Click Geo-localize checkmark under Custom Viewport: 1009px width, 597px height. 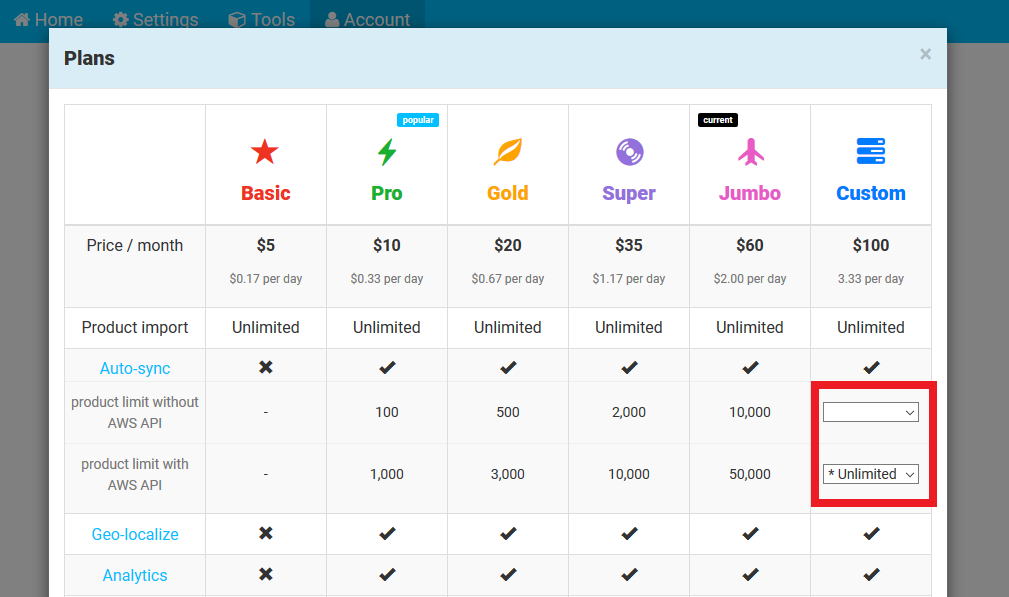coord(871,533)
